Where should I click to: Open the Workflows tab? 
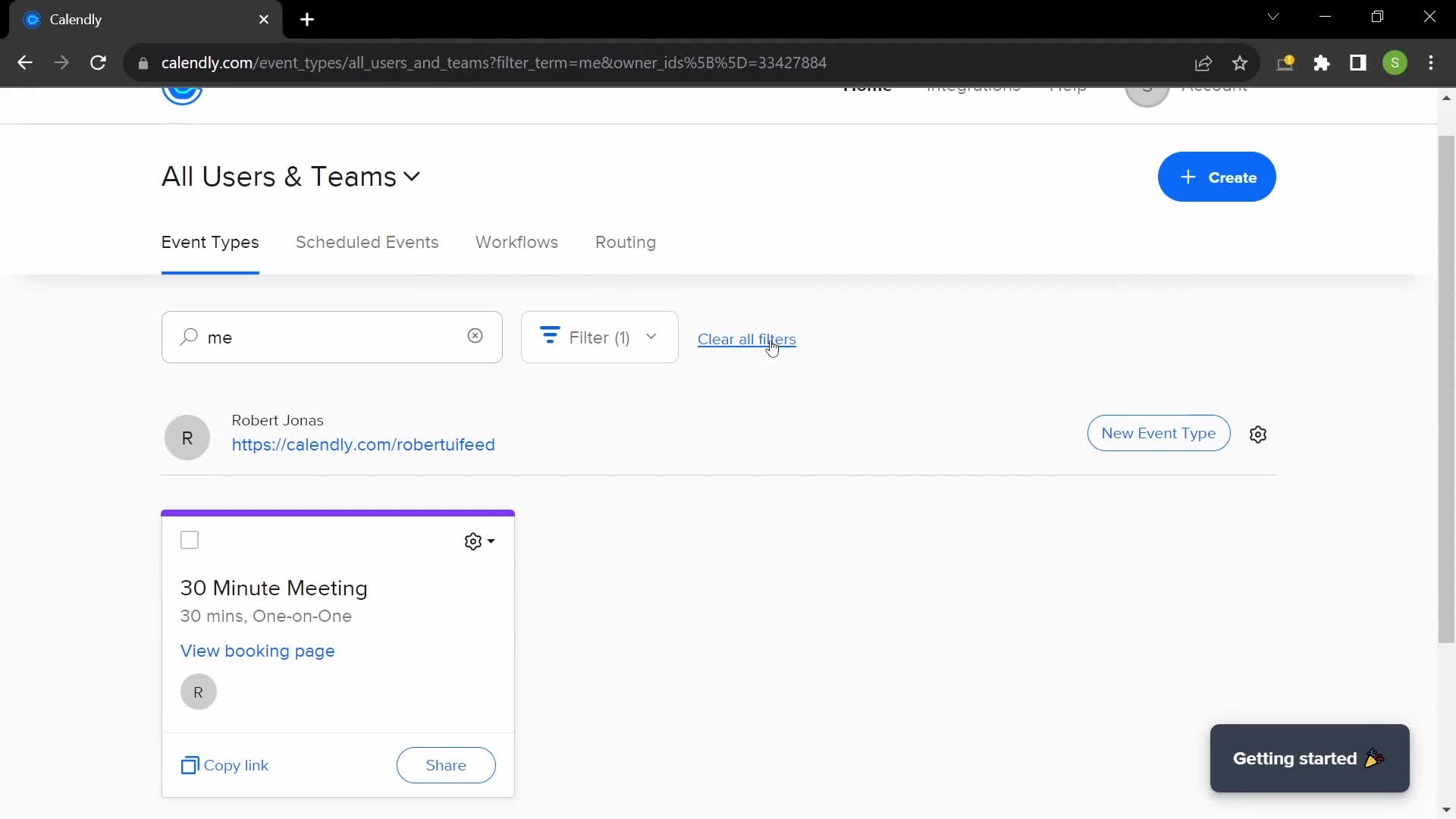click(x=516, y=243)
